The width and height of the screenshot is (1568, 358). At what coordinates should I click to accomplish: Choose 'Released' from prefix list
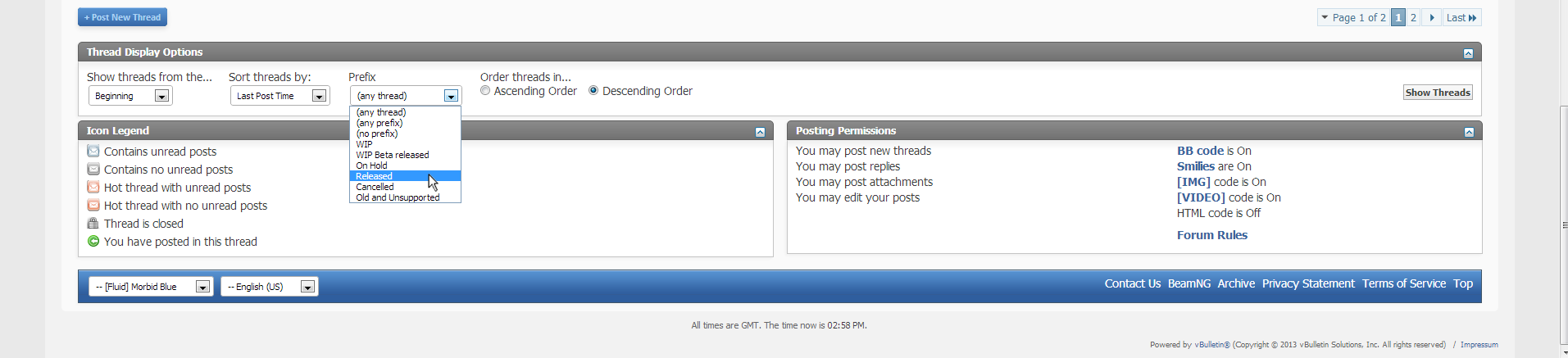click(405, 176)
